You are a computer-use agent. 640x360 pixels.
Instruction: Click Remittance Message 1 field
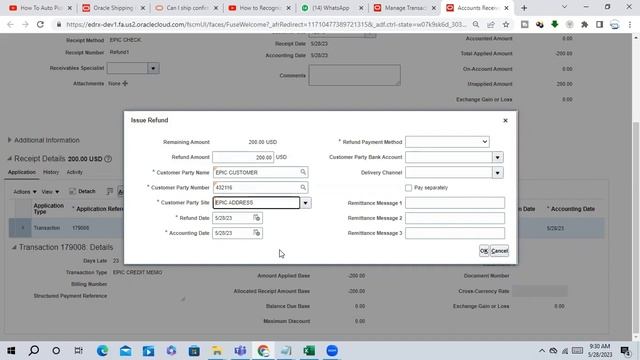(x=455, y=203)
